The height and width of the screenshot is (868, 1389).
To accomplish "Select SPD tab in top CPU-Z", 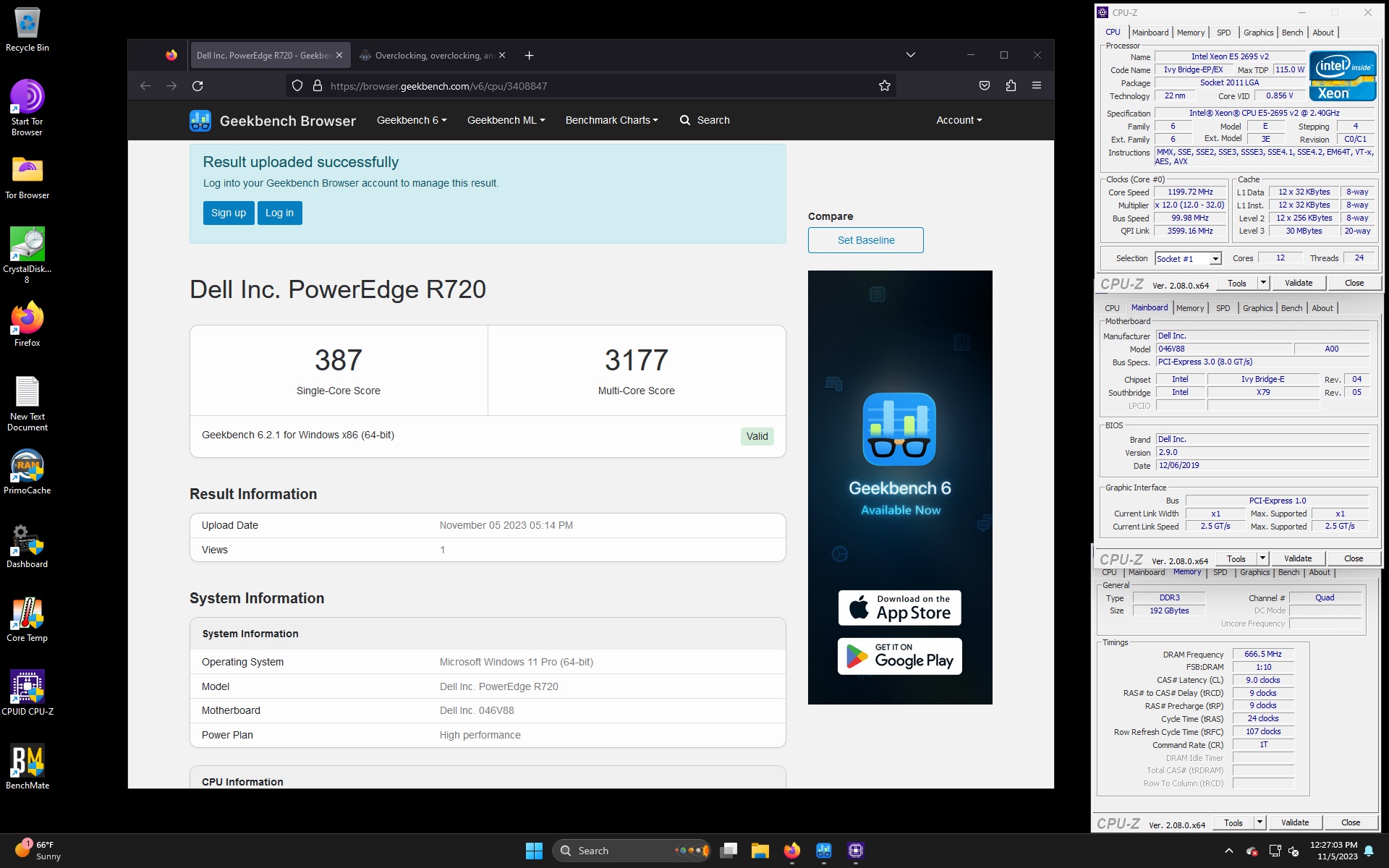I will coord(1224,33).
